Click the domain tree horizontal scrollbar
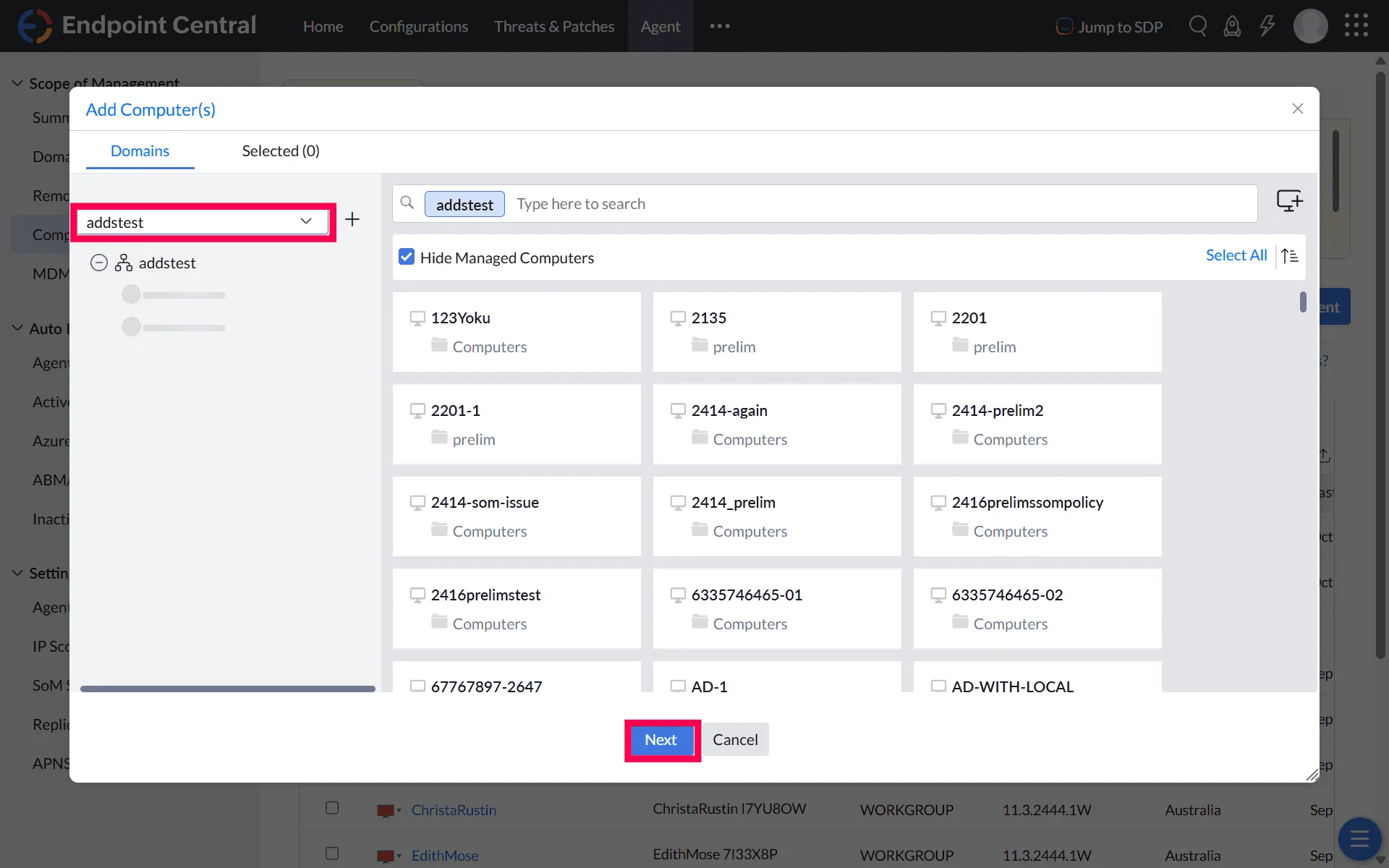Screen dimensions: 1389x868 pyautogui.click(x=228, y=689)
